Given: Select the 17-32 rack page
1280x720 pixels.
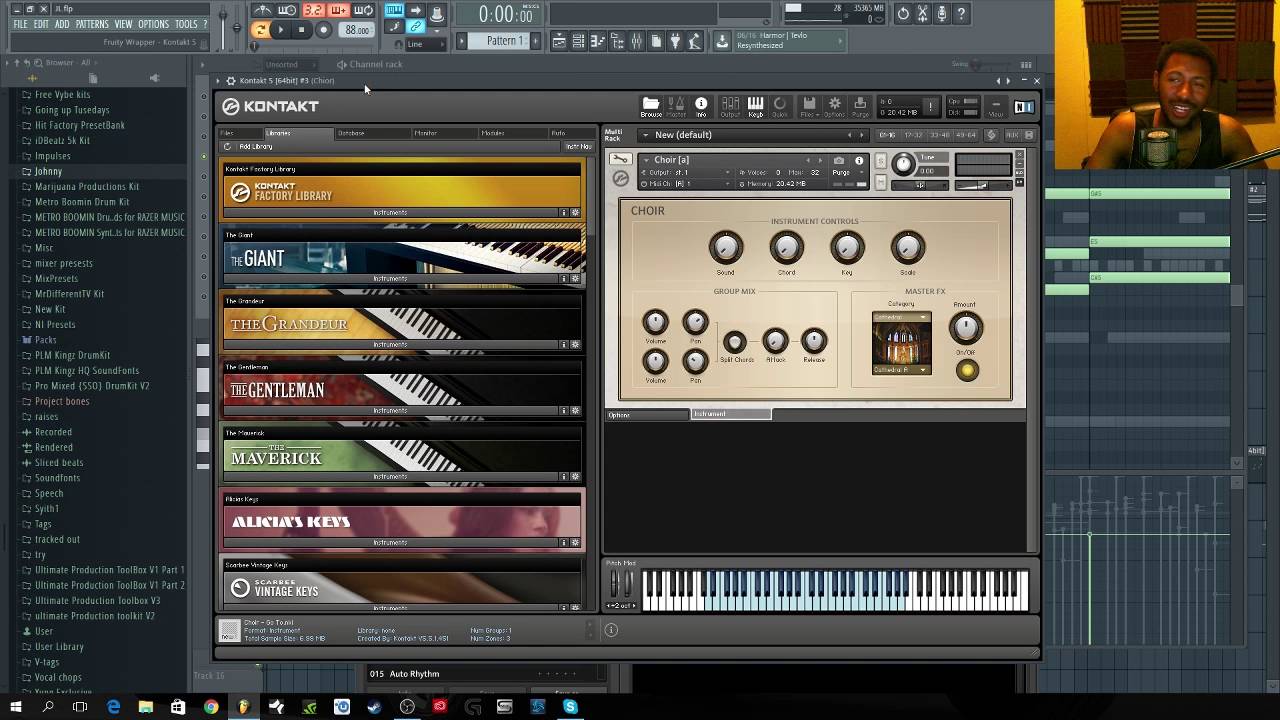Looking at the screenshot, I should [913, 135].
